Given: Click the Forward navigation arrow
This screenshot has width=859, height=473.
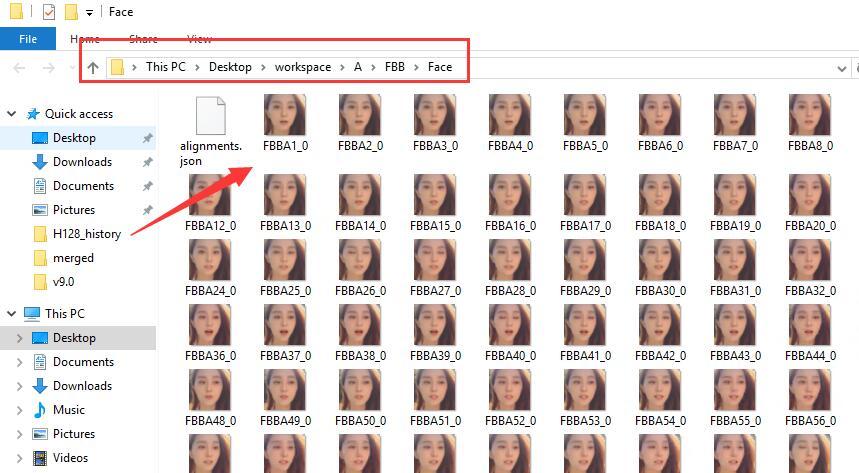Looking at the screenshot, I should 49,68.
